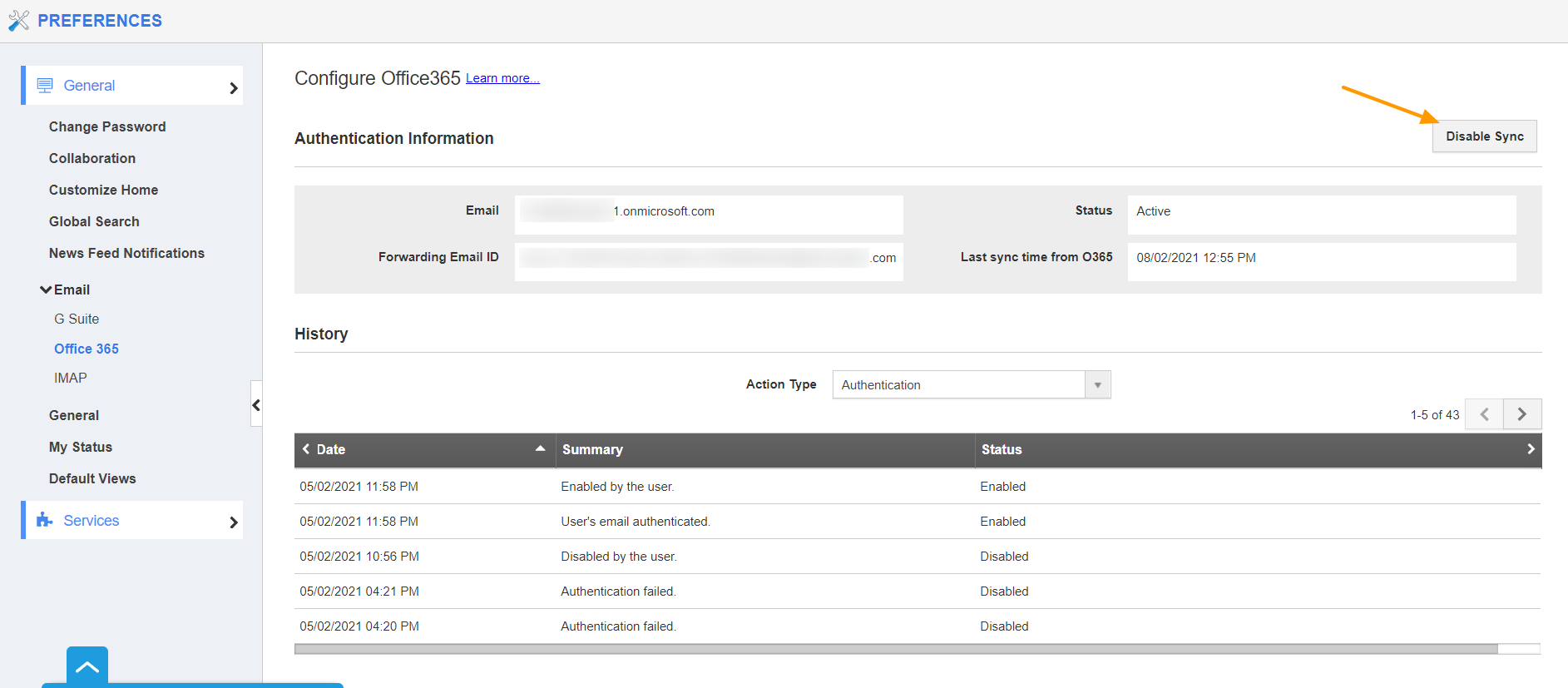Select G Suite email option

coord(77,319)
